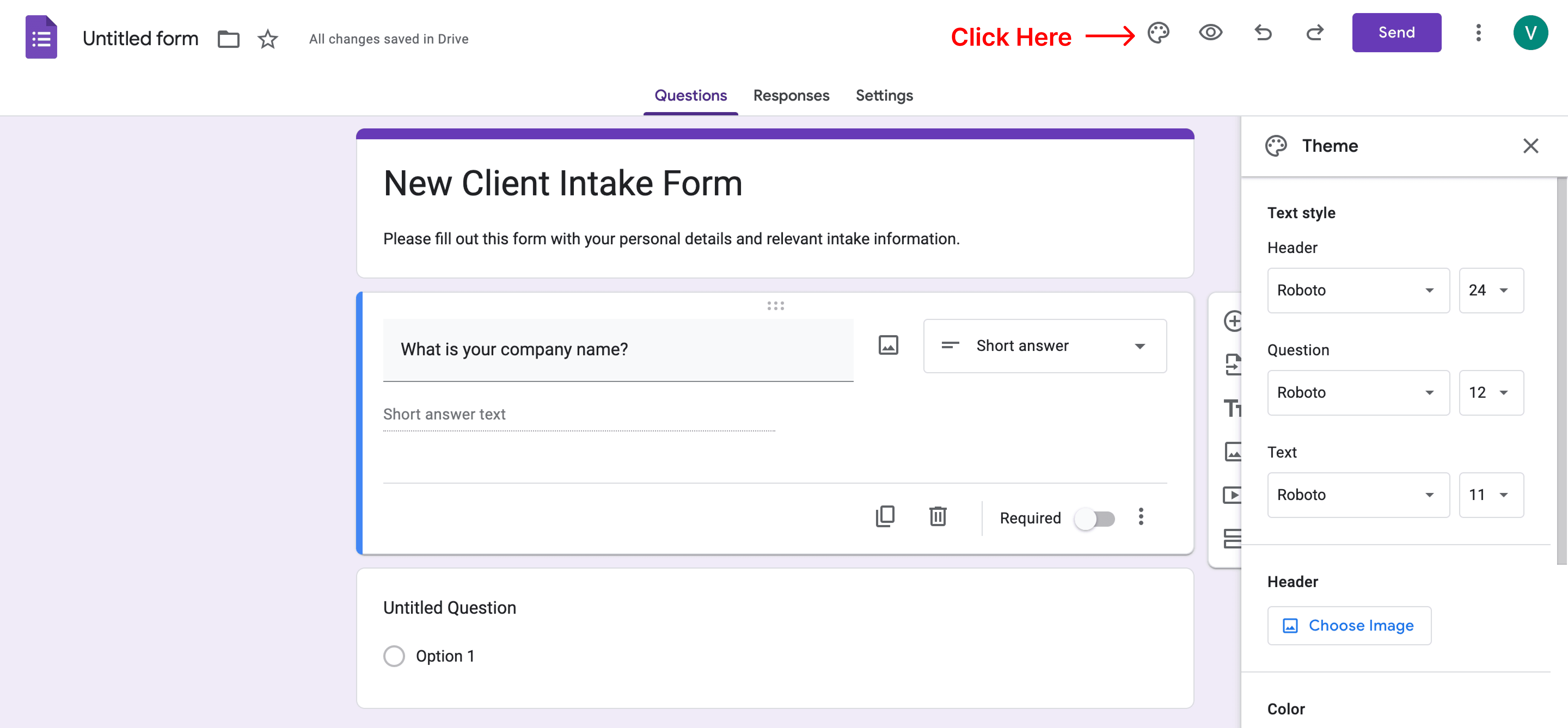Open the Customize theme palette icon

(x=1158, y=33)
